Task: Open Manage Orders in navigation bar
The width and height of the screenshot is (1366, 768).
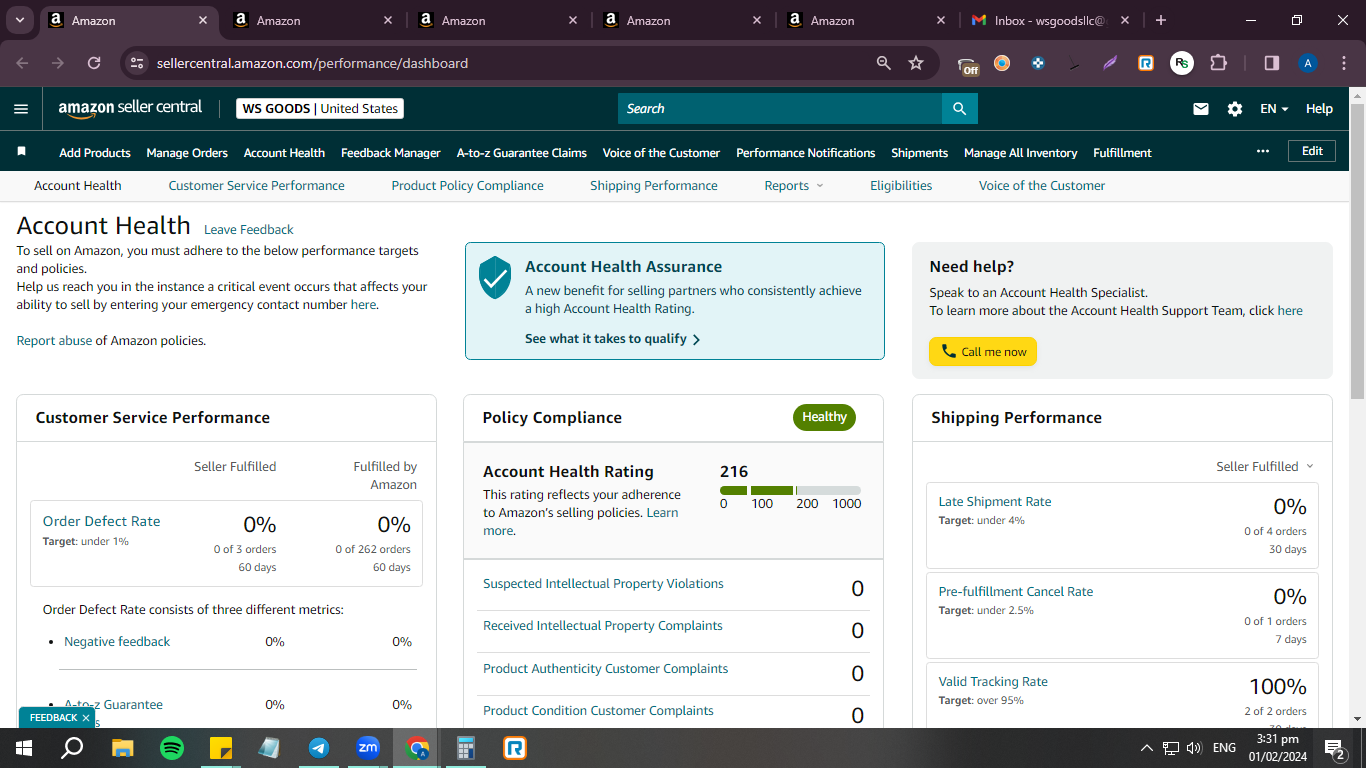Action: click(187, 153)
